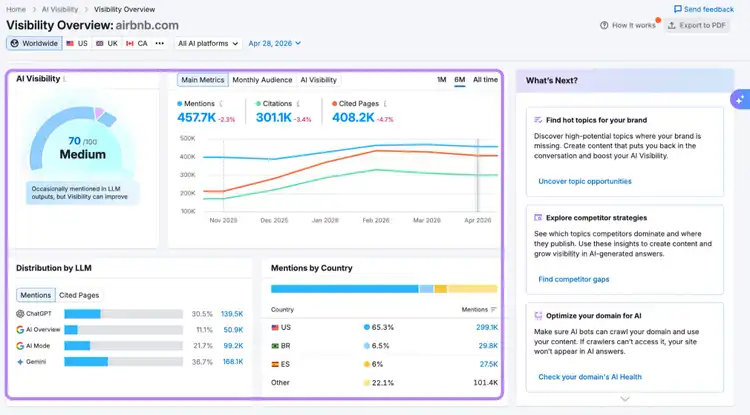Select the Worldwide region filter

34,43
